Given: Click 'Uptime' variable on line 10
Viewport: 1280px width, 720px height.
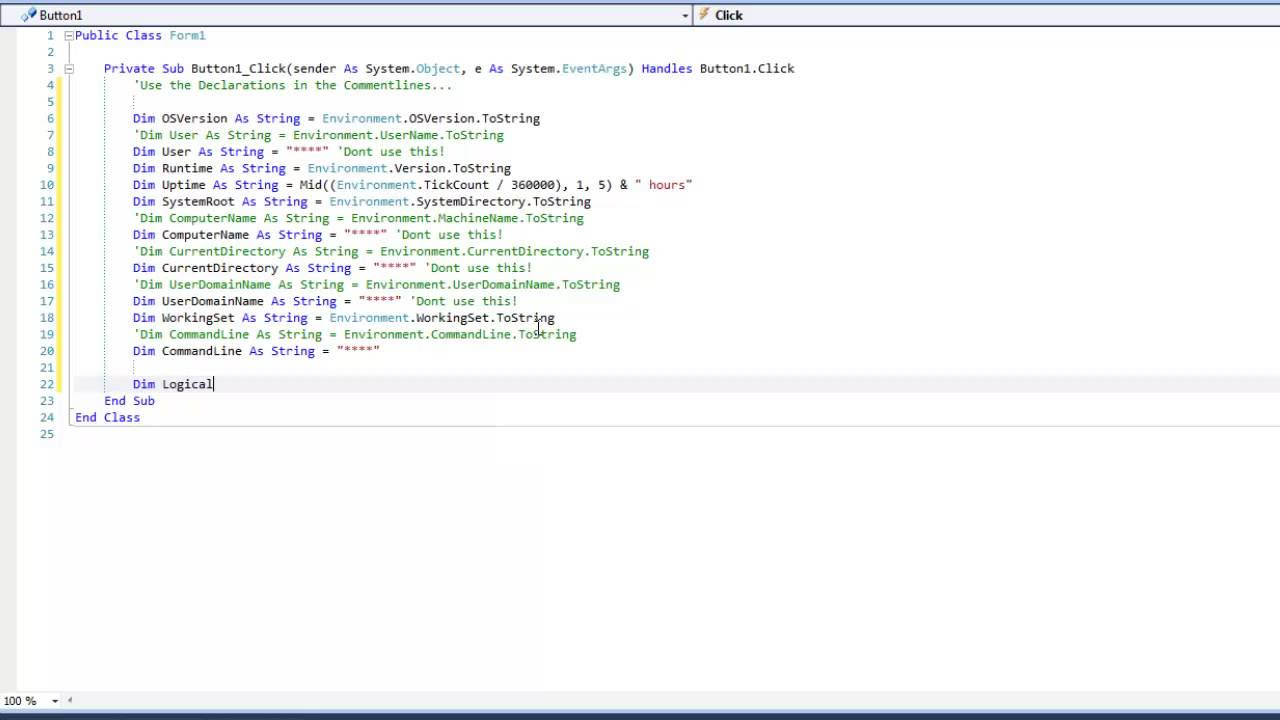Looking at the screenshot, I should pos(184,185).
